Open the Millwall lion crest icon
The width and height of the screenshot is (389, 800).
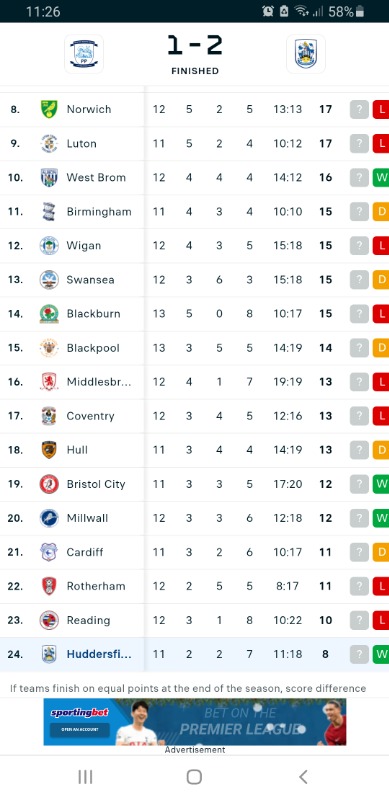coord(49,518)
